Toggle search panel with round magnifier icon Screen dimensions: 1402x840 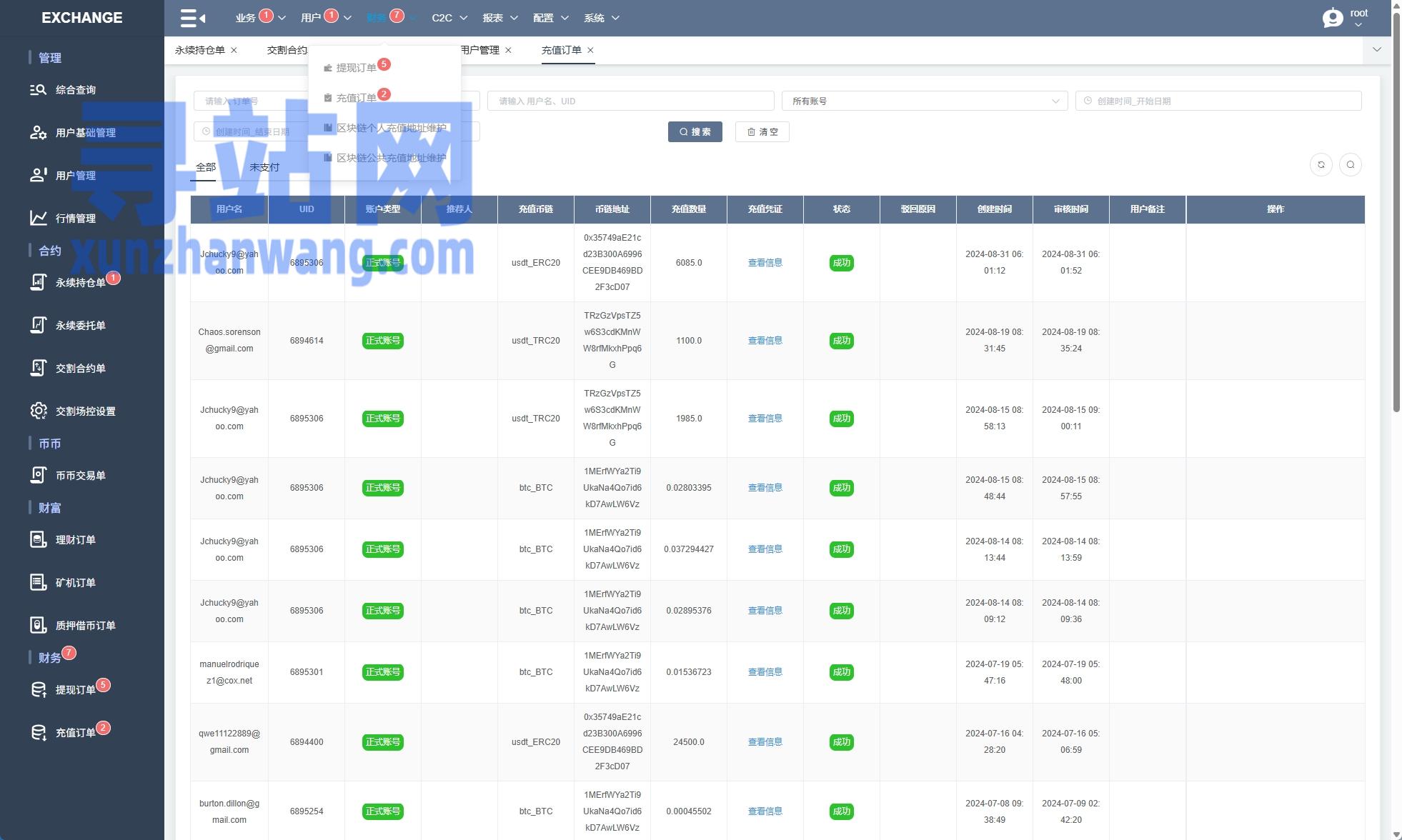click(x=1351, y=165)
